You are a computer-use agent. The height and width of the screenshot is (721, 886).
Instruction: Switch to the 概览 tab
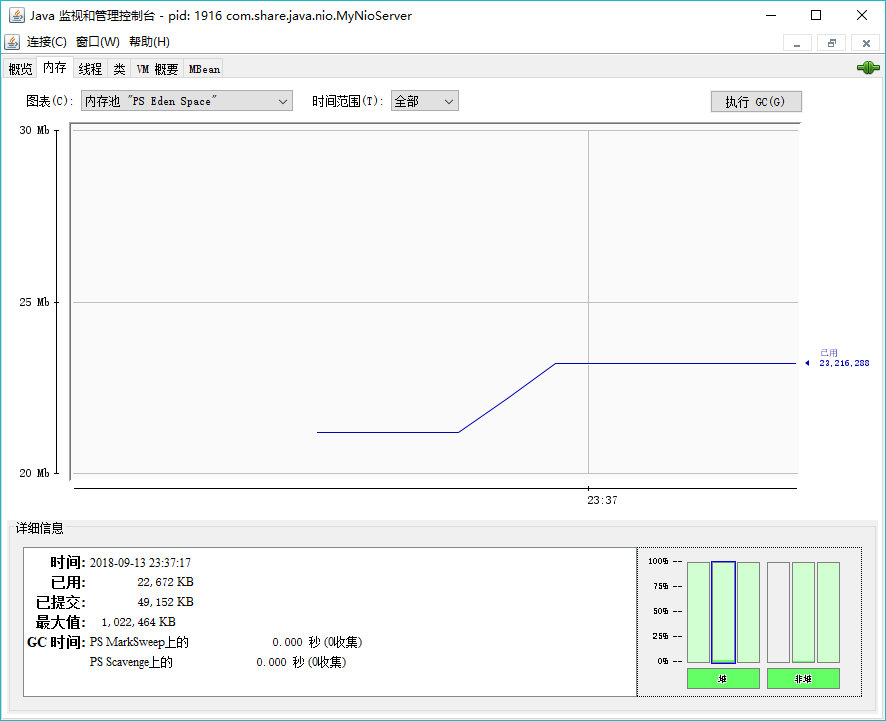point(20,69)
